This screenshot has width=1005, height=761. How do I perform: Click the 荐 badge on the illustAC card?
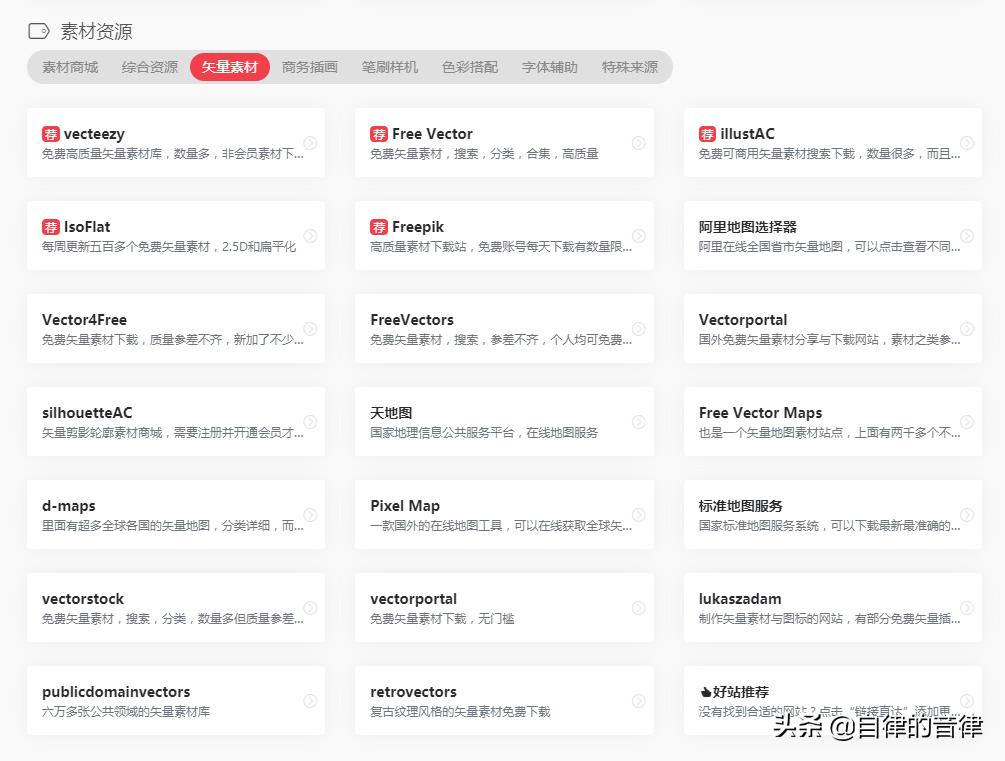coord(706,133)
